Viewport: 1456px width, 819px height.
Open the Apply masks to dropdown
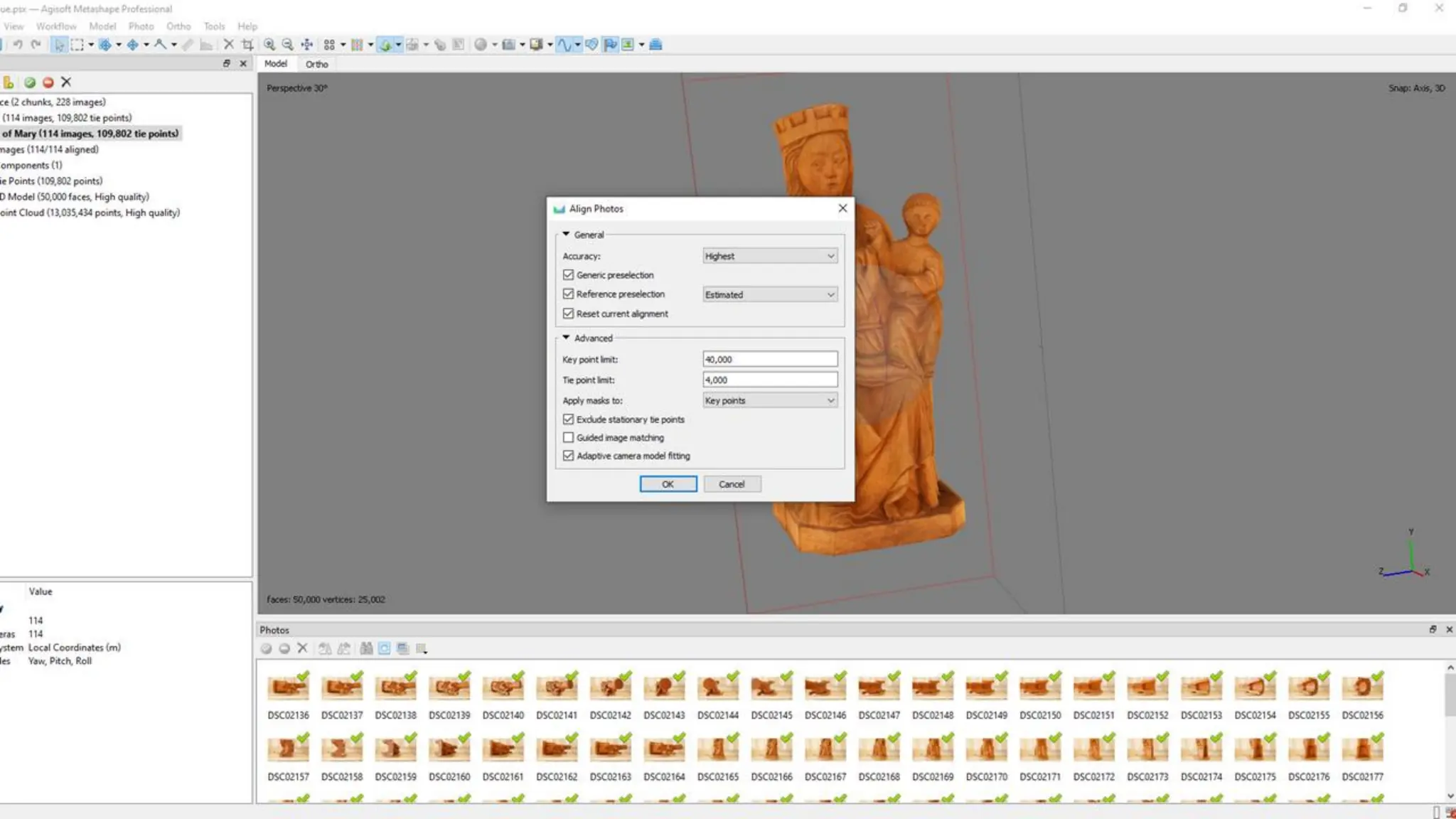770,401
